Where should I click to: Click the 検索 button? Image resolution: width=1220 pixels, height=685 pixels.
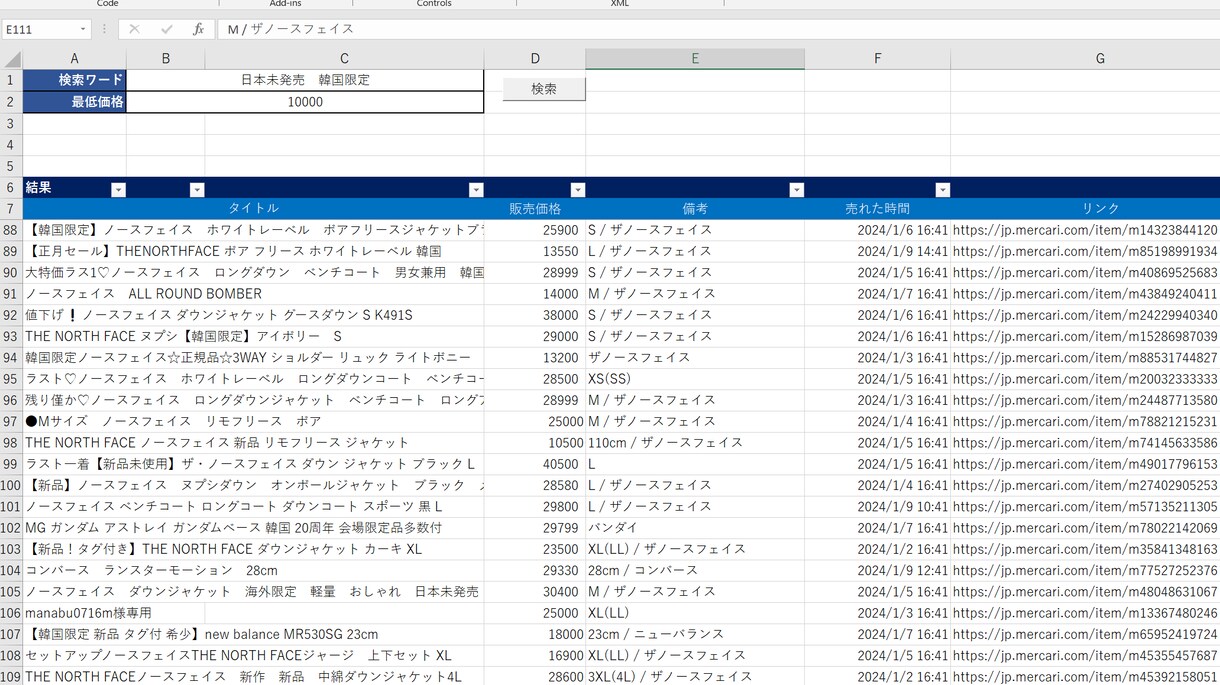[x=544, y=89]
